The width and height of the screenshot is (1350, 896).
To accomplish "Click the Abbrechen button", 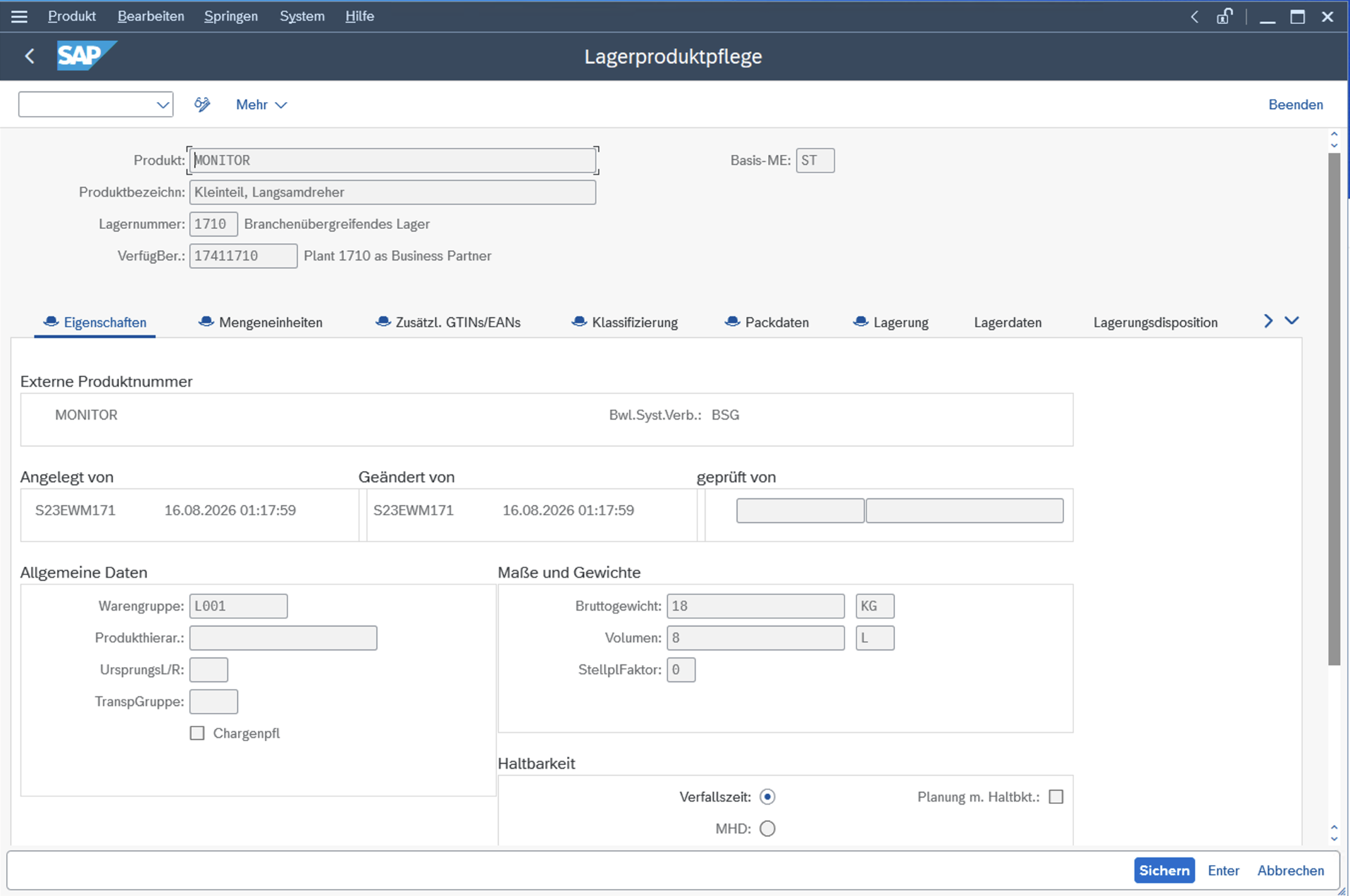I will pyautogui.click(x=1290, y=871).
